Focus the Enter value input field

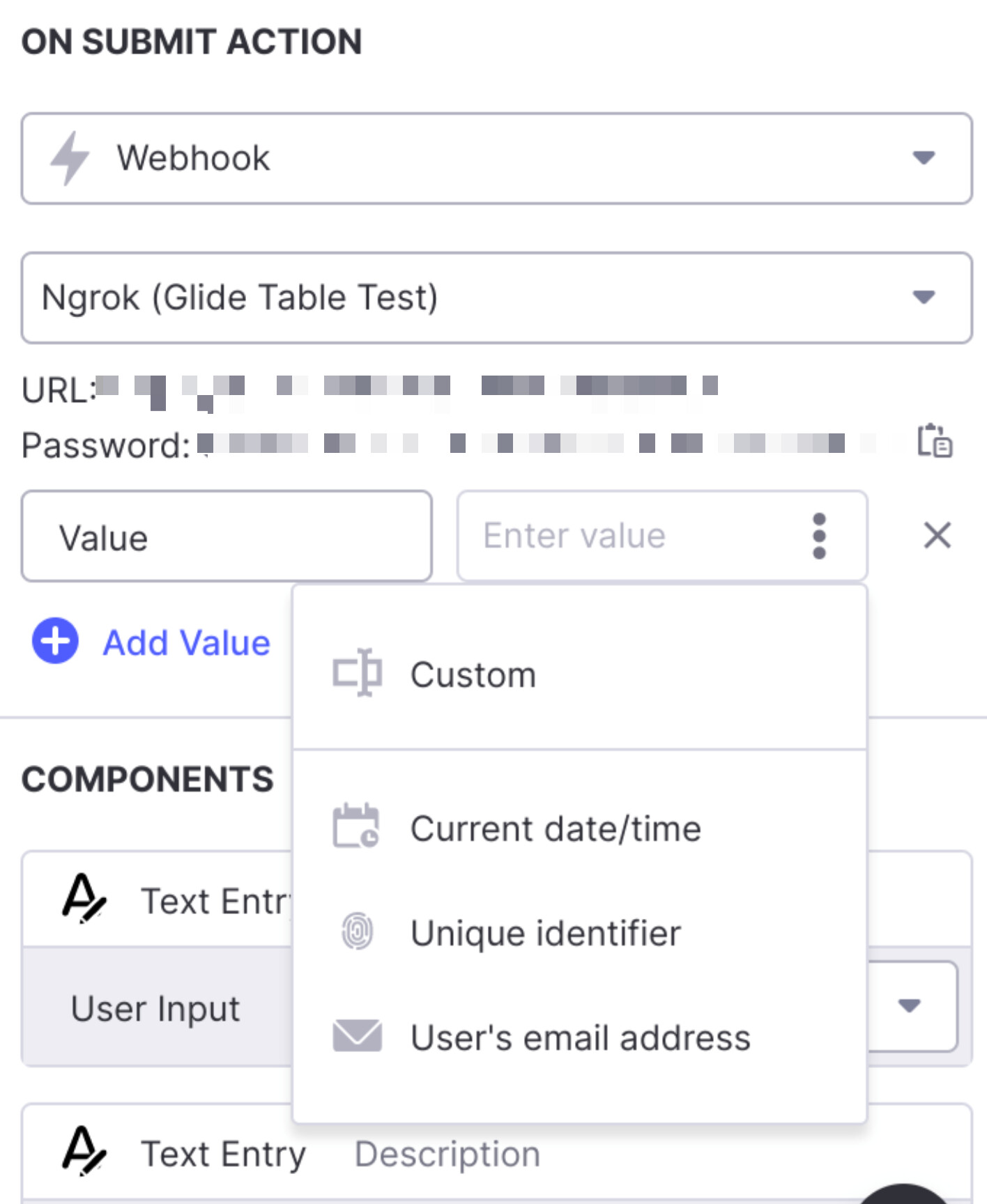click(627, 536)
